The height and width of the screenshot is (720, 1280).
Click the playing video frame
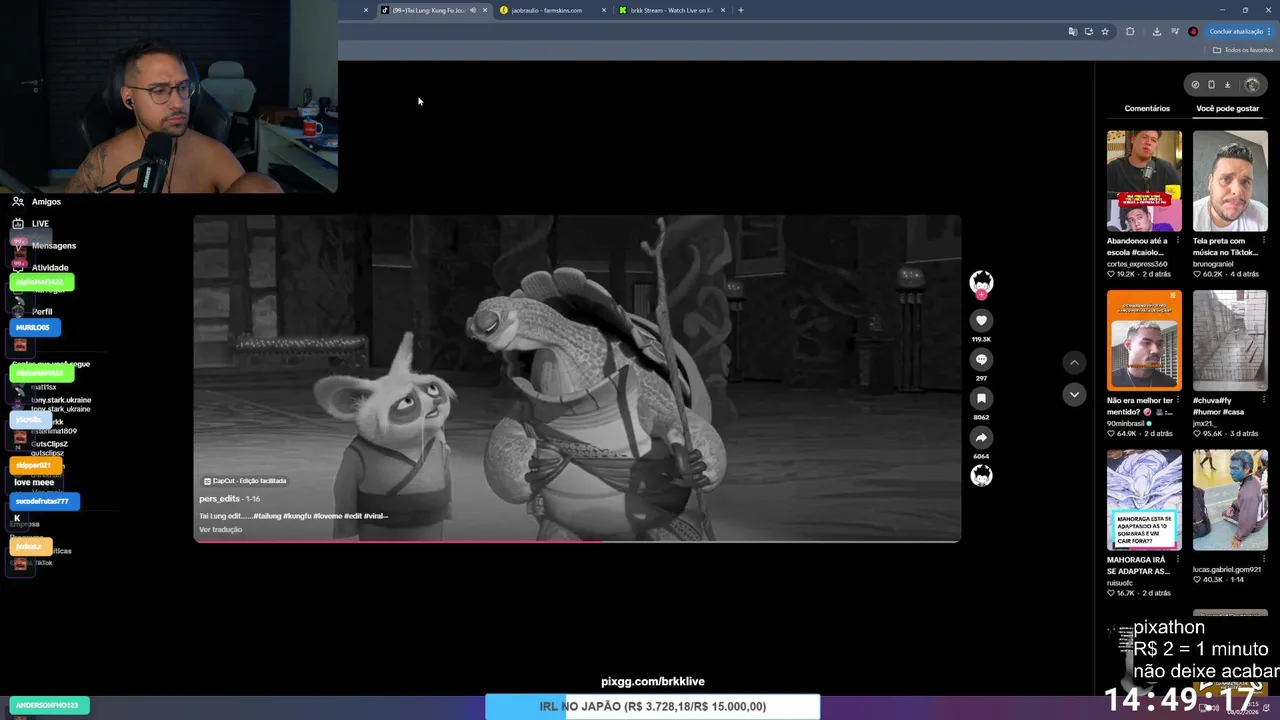(x=577, y=378)
